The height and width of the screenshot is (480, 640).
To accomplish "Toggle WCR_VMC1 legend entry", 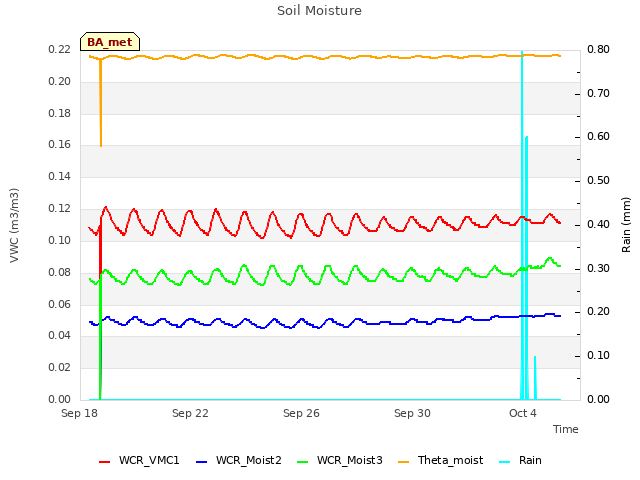I will [139, 460].
